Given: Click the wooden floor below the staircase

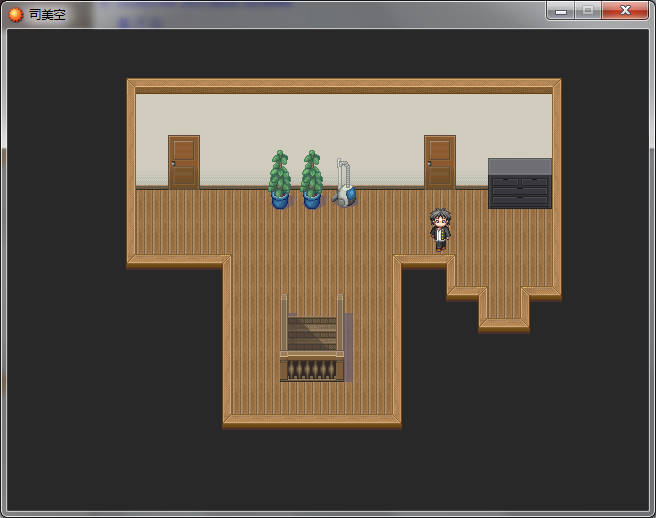Looking at the screenshot, I should [311, 399].
